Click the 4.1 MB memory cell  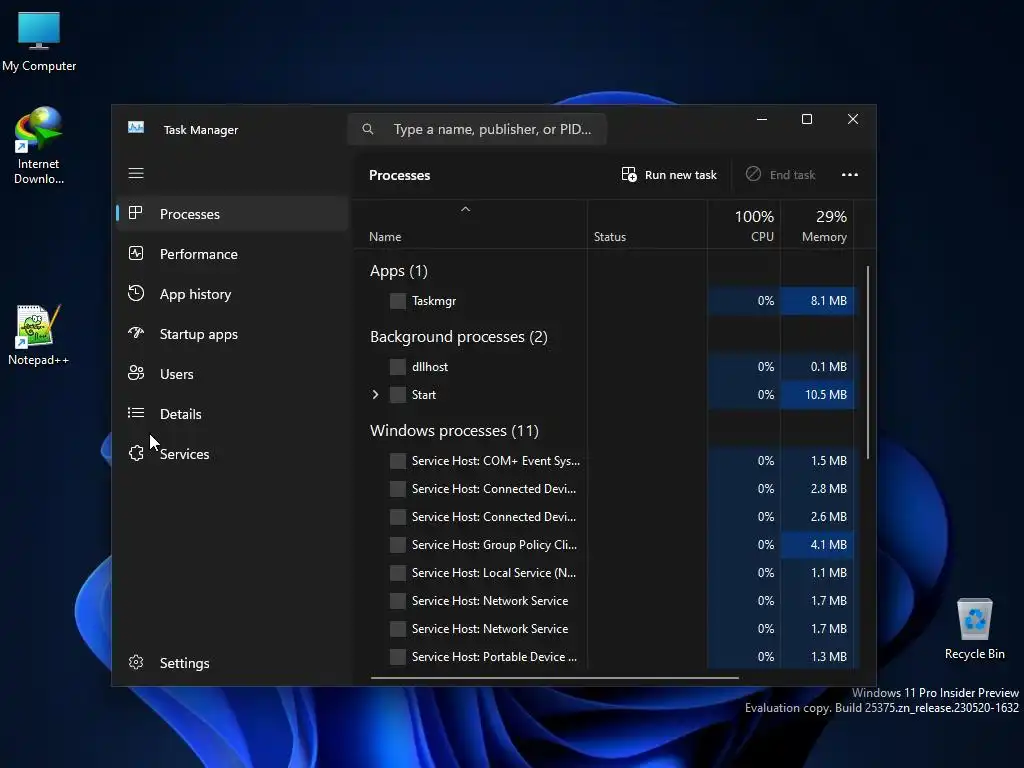pos(818,545)
